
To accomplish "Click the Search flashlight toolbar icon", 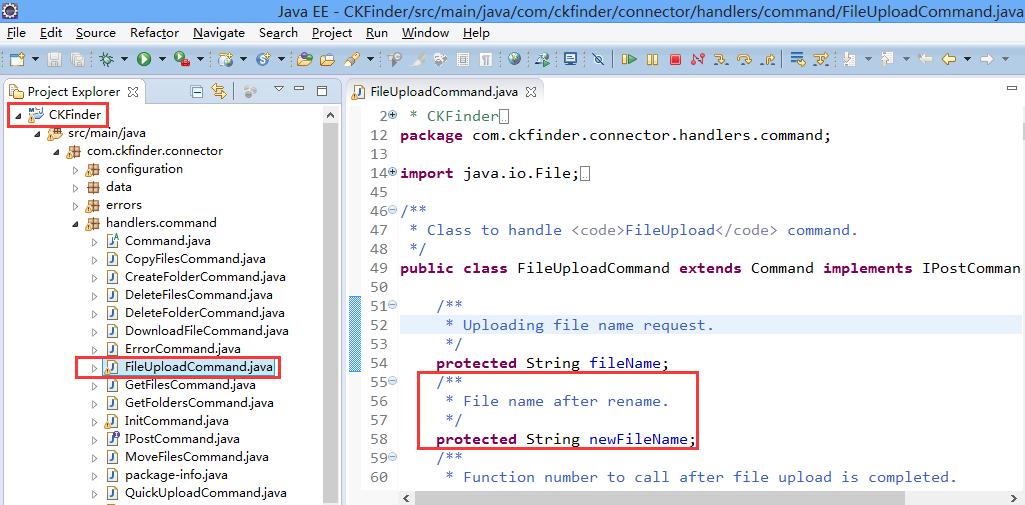I will 352,59.
